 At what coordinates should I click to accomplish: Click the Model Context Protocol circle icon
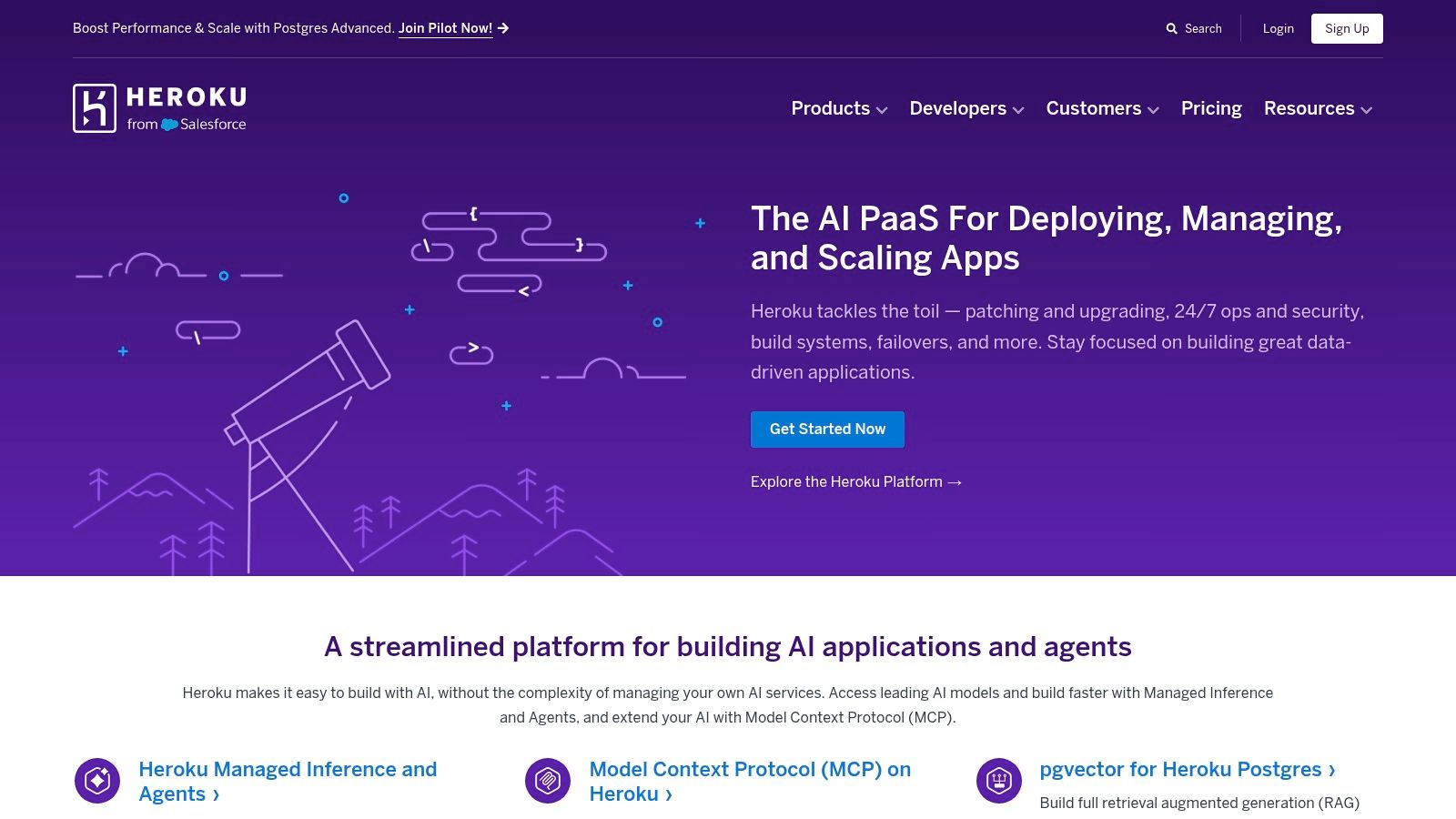tap(548, 781)
